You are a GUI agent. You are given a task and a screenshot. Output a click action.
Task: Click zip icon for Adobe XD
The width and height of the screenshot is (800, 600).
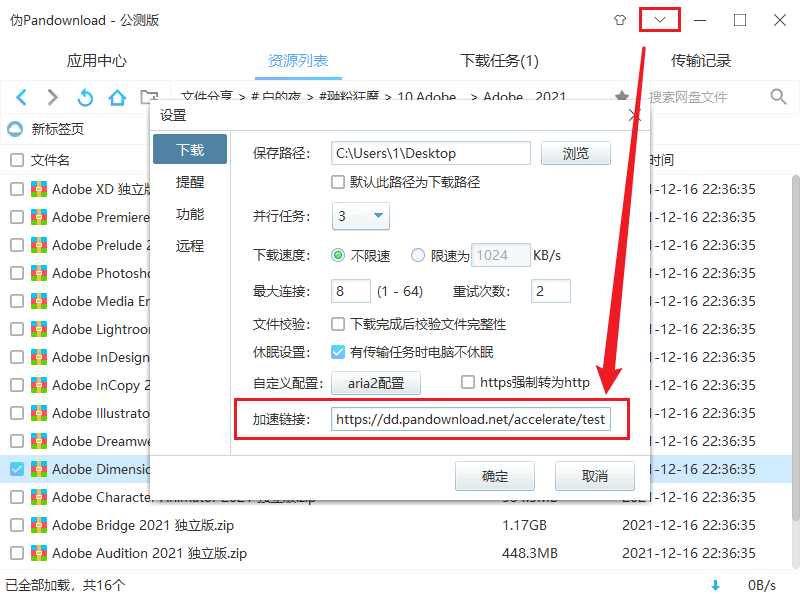pos(39,189)
